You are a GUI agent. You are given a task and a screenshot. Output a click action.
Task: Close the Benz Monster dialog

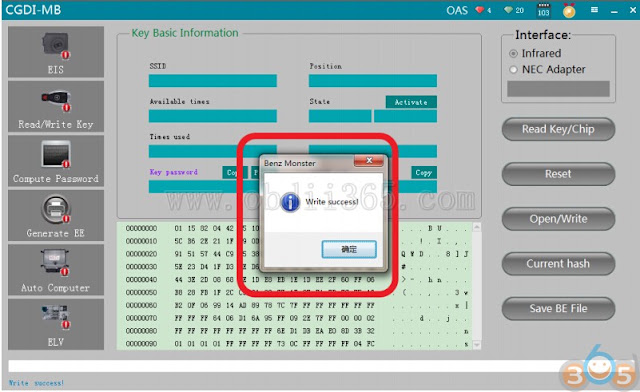[x=369, y=160]
